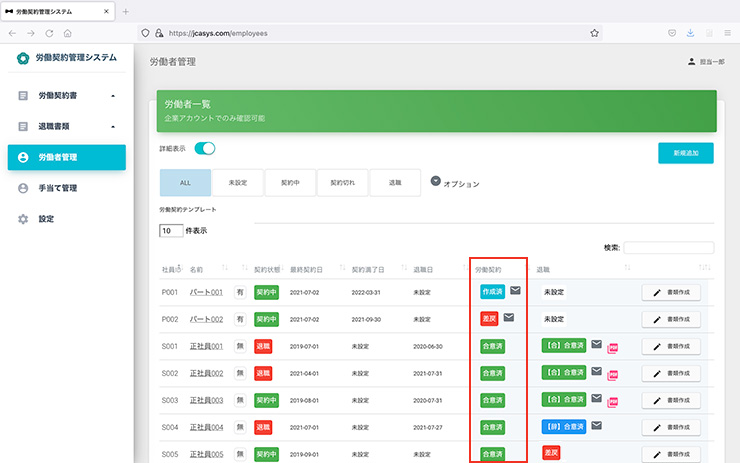Click 書類作成 button for S004

[x=671, y=427]
